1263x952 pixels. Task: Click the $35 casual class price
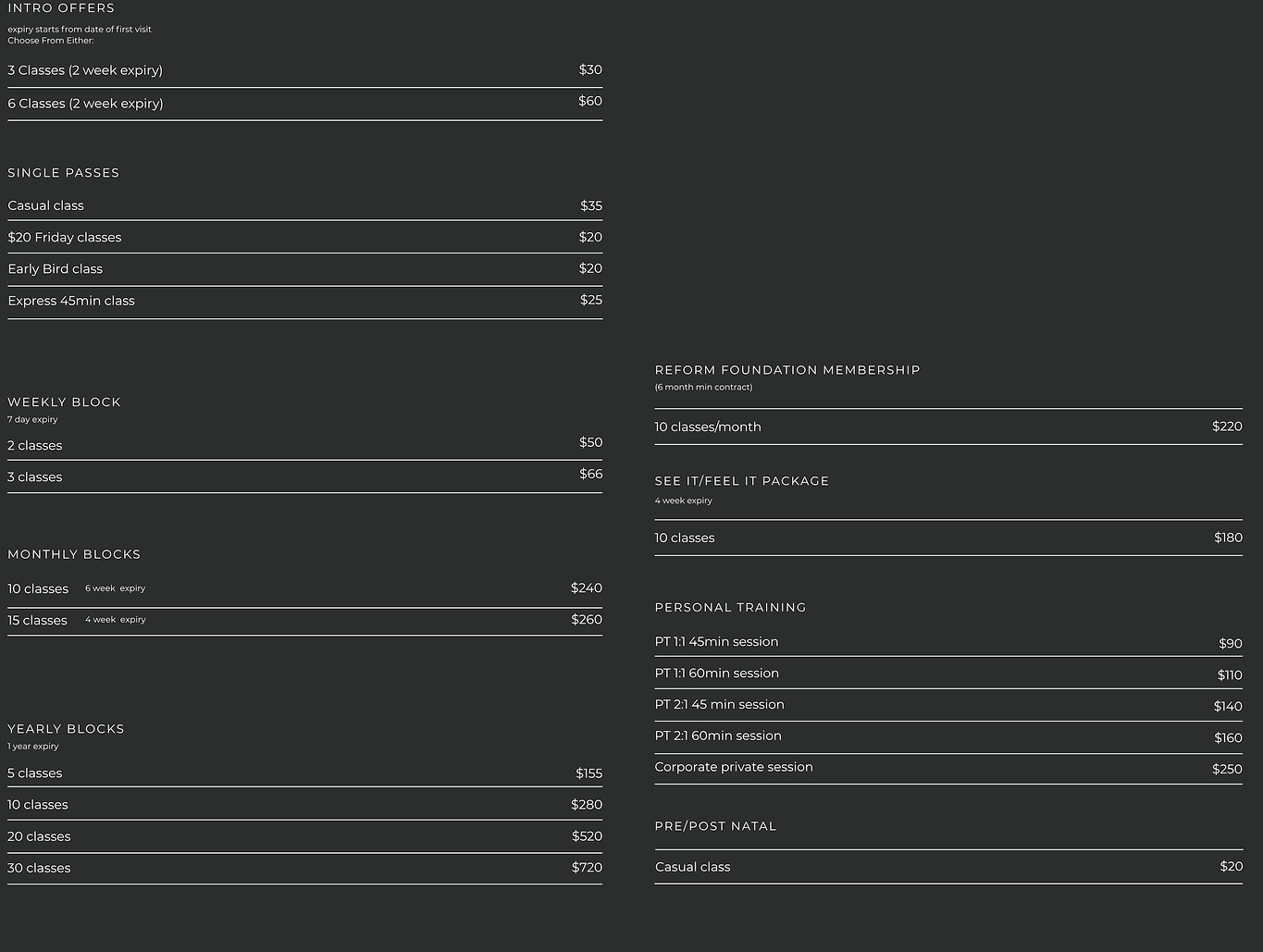pos(590,205)
